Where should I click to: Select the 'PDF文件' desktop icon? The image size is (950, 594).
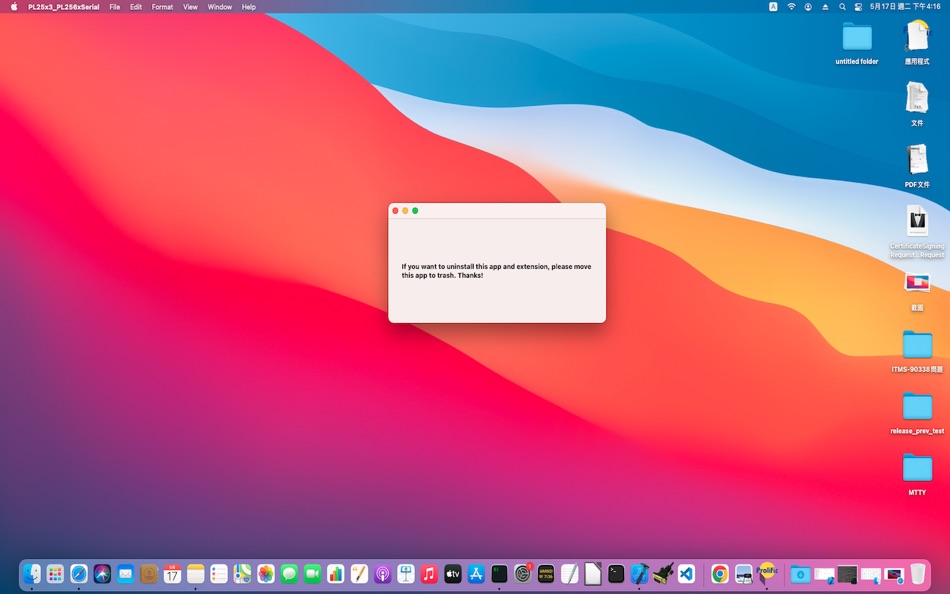(917, 159)
